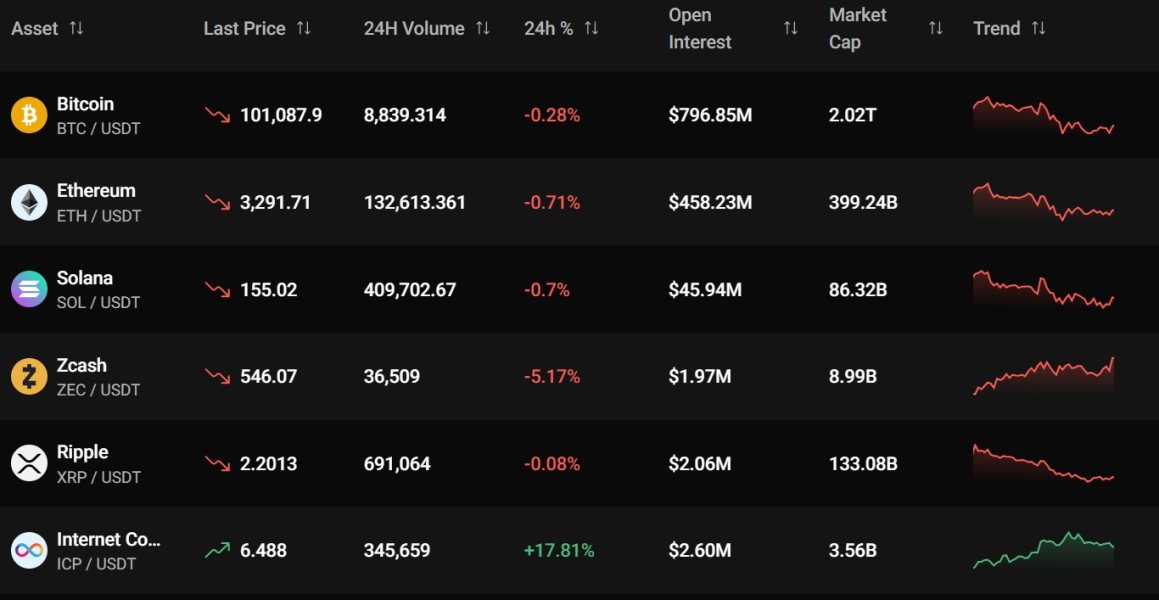Sort by 24H Volume column arrows
The height and width of the screenshot is (600, 1159).
pos(483,28)
